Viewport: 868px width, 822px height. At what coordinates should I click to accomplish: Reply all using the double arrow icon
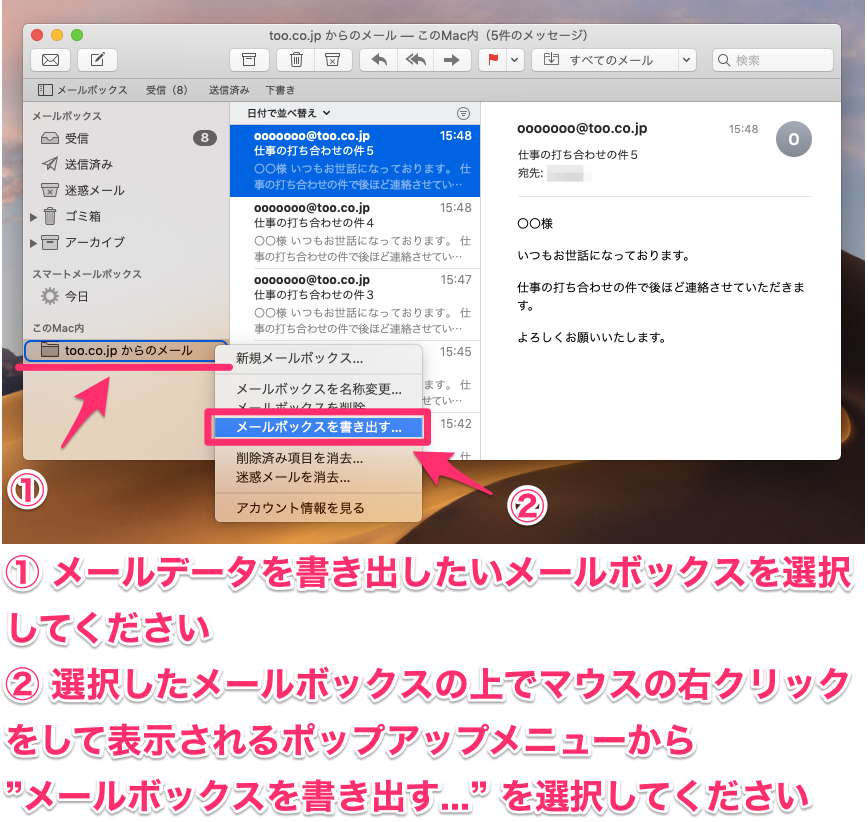(415, 60)
